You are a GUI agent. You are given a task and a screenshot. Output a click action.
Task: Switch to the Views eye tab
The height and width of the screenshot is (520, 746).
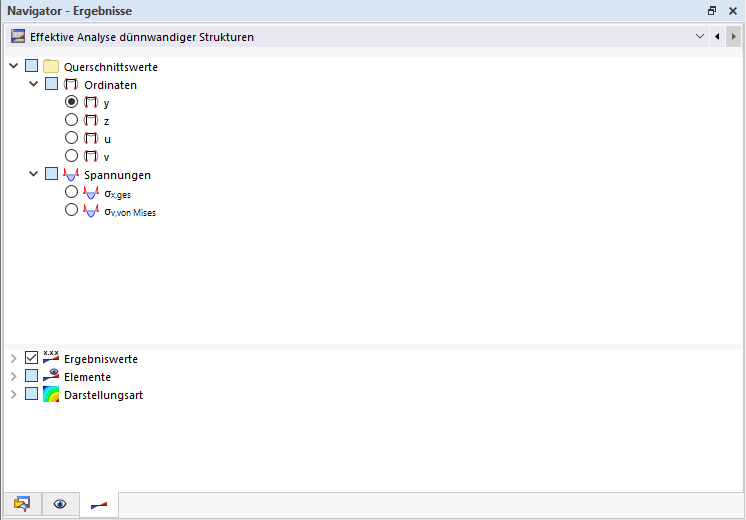60,504
